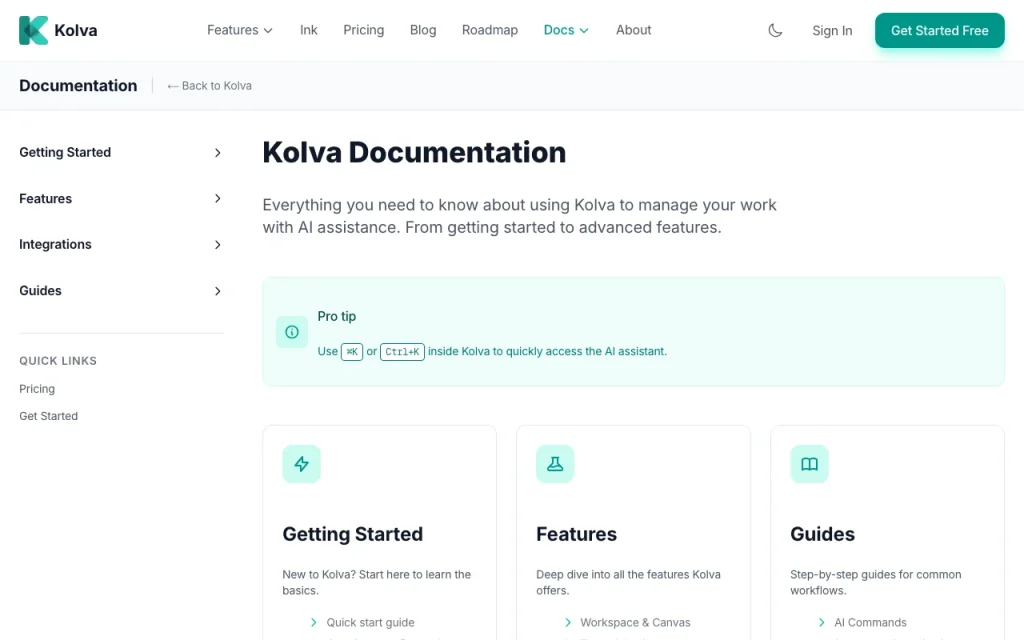Viewport: 1024px width, 640px height.
Task: Click the Ctrl+K keyboard shortcut badge
Action: coord(402,351)
